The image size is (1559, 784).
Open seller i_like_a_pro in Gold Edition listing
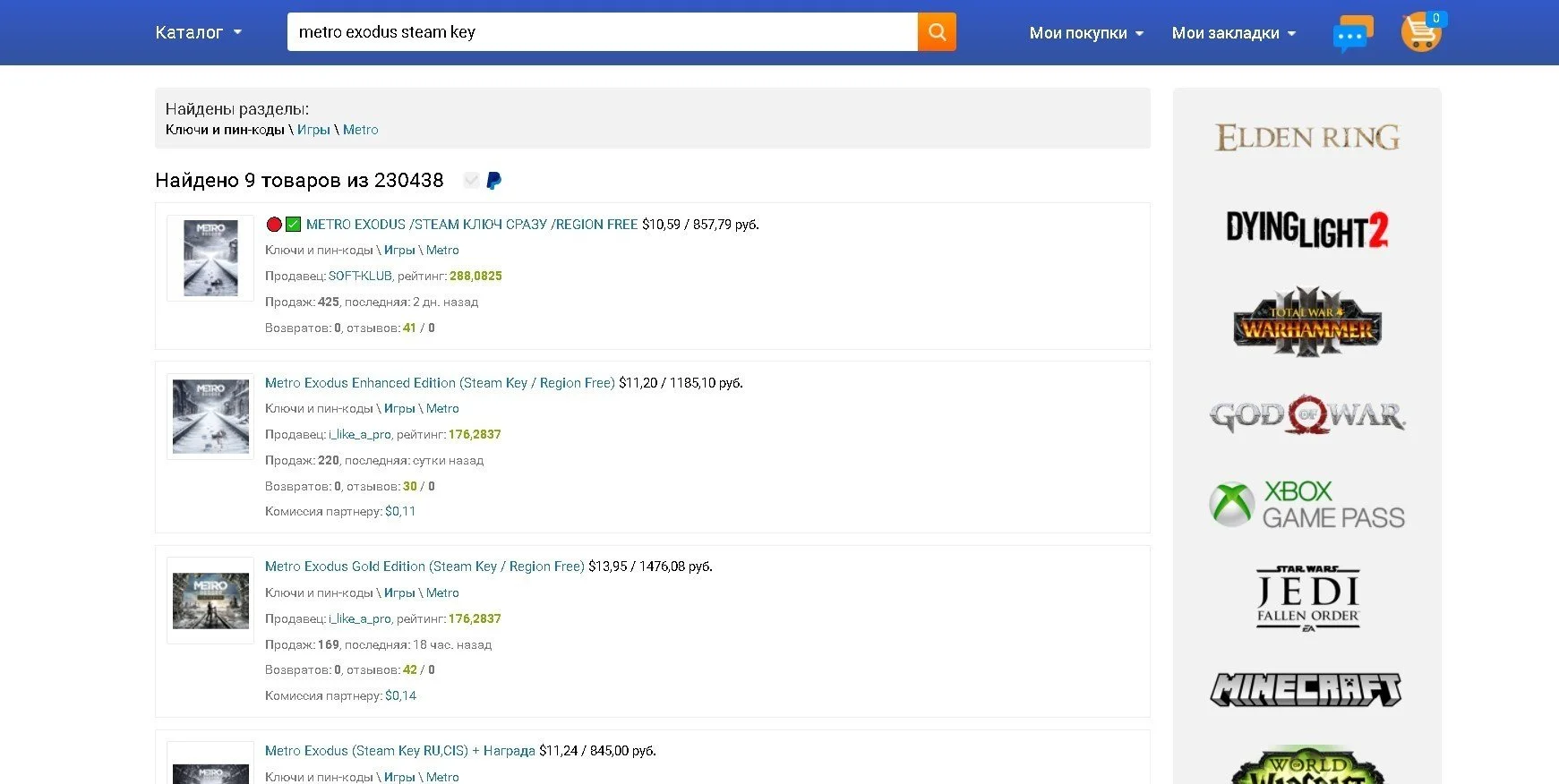(x=360, y=619)
